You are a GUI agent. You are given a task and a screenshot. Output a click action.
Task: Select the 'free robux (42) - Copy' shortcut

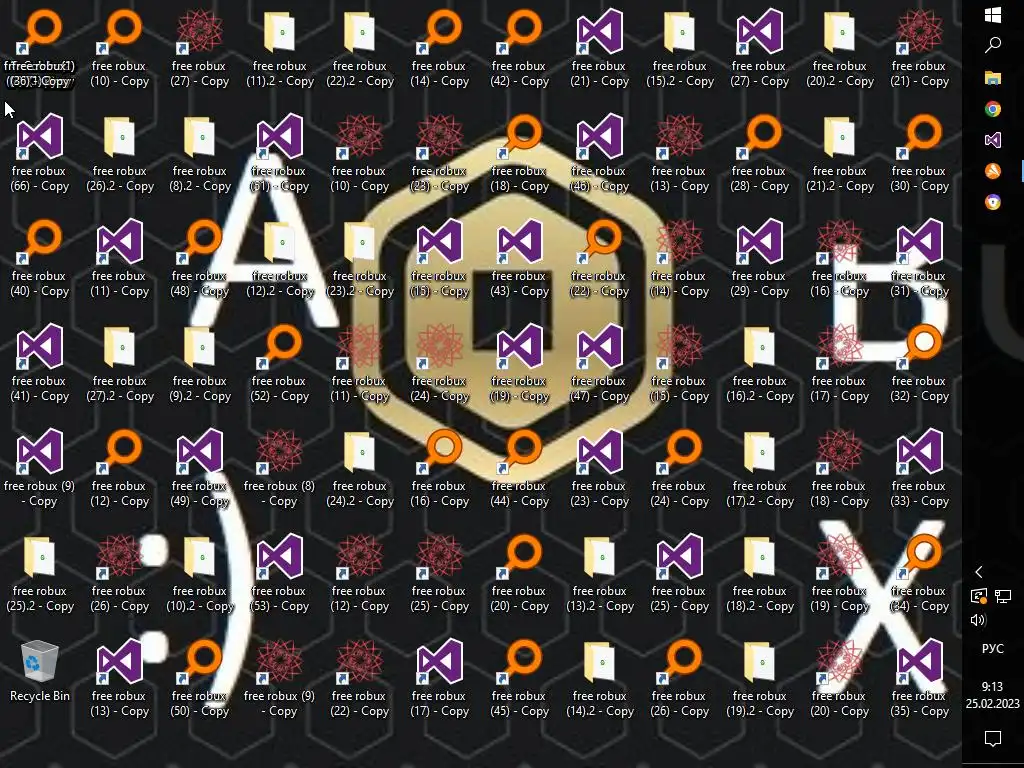click(520, 48)
